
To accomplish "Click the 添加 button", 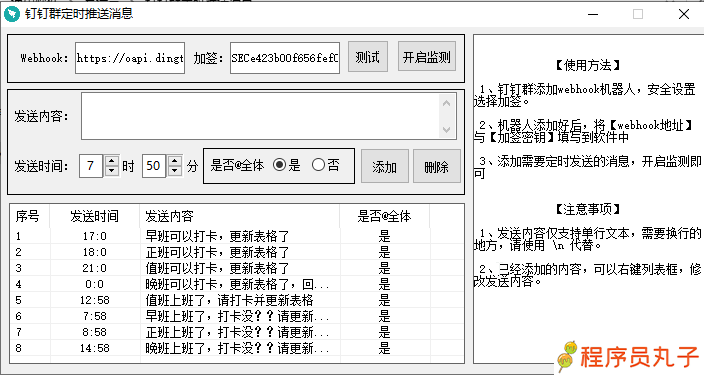I will [x=384, y=167].
